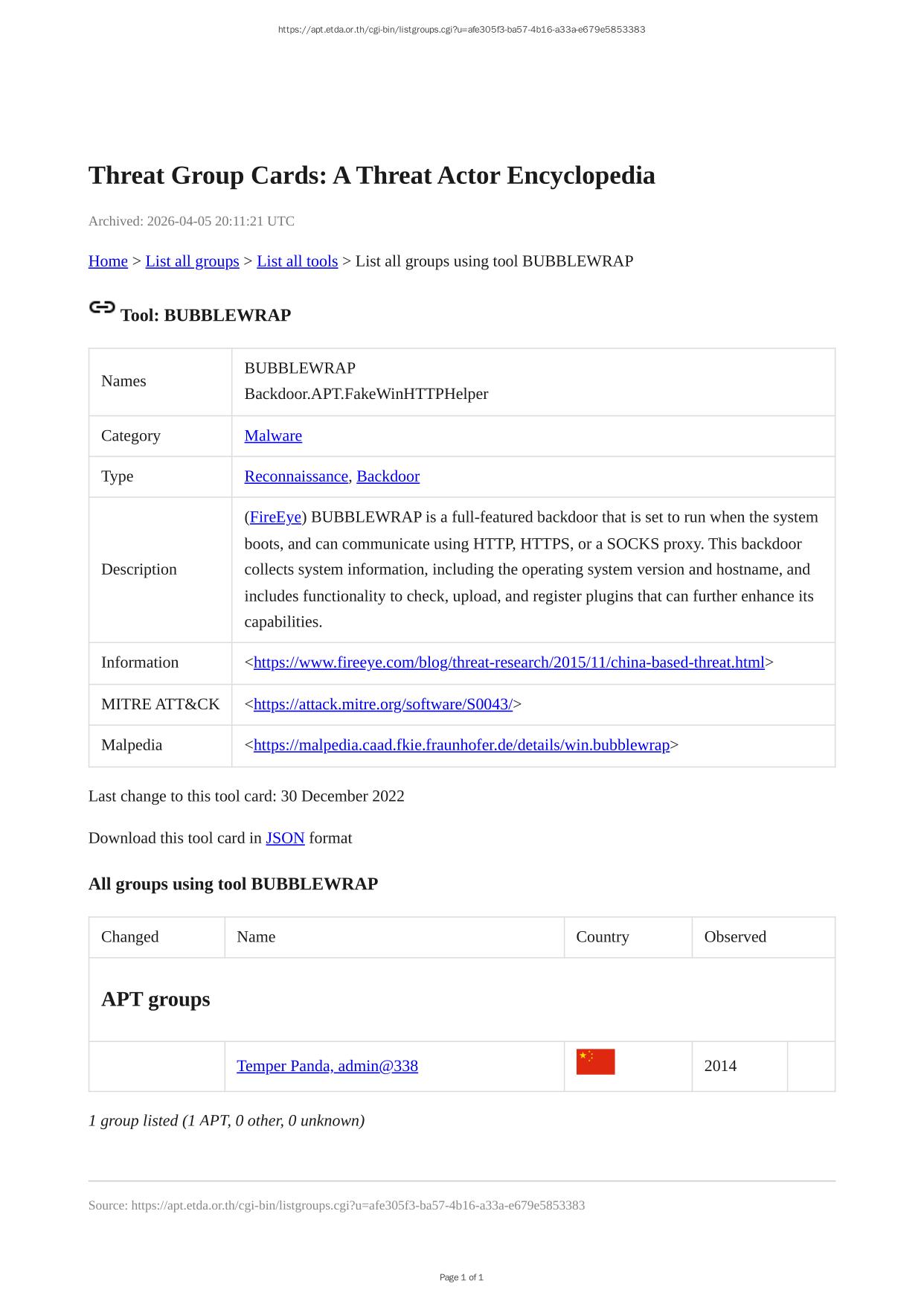Open the FireEye source link in description
This screenshot has height=1307, width=924.
click(x=275, y=517)
